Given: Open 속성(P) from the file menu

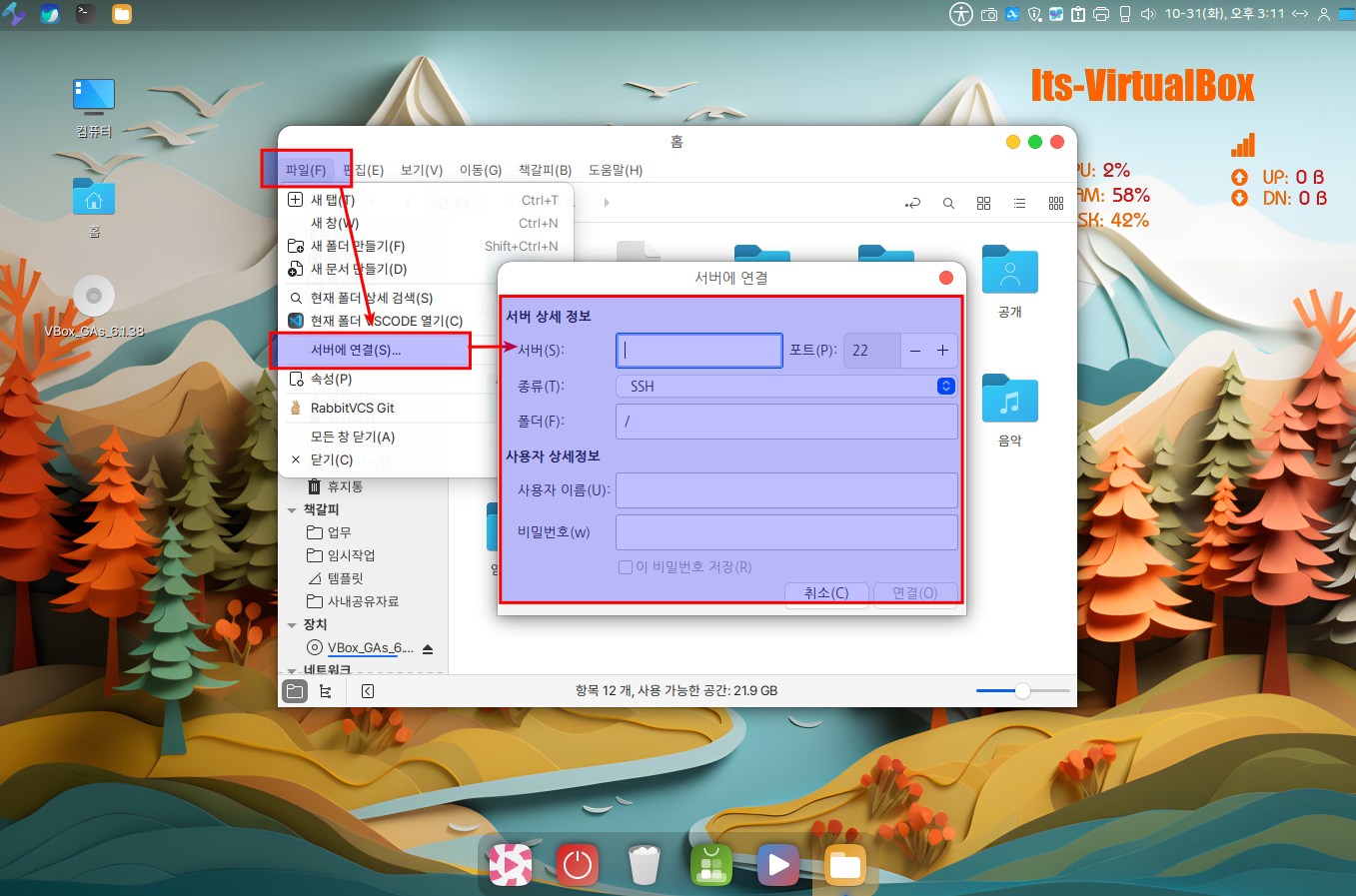Looking at the screenshot, I should point(390,379).
